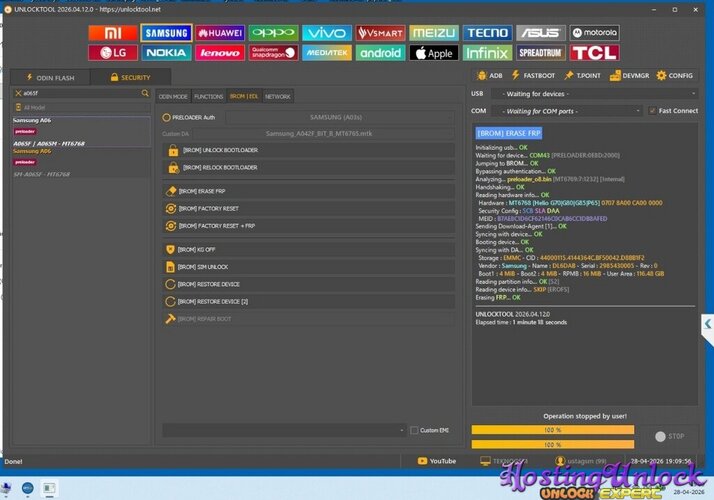Image resolution: width=714 pixels, height=500 pixels.
Task: Open the YouTube link in status bar
Action: click(x=437, y=461)
